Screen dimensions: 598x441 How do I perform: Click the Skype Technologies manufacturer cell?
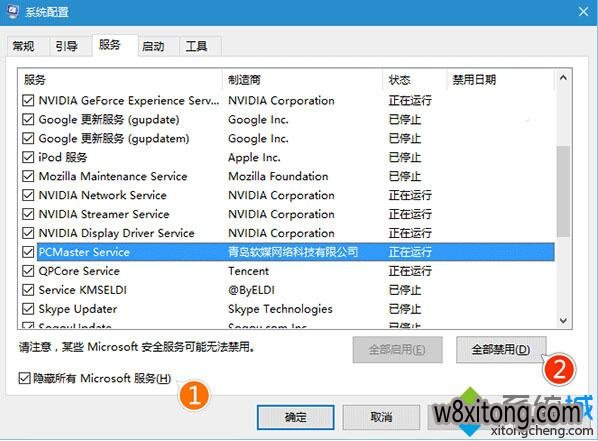point(280,309)
